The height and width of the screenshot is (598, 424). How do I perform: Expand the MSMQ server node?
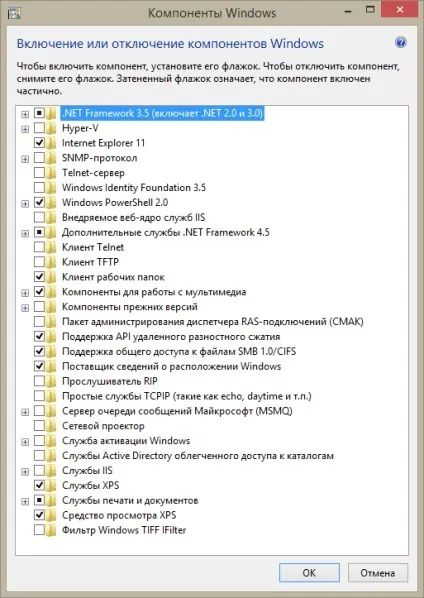pos(25,412)
